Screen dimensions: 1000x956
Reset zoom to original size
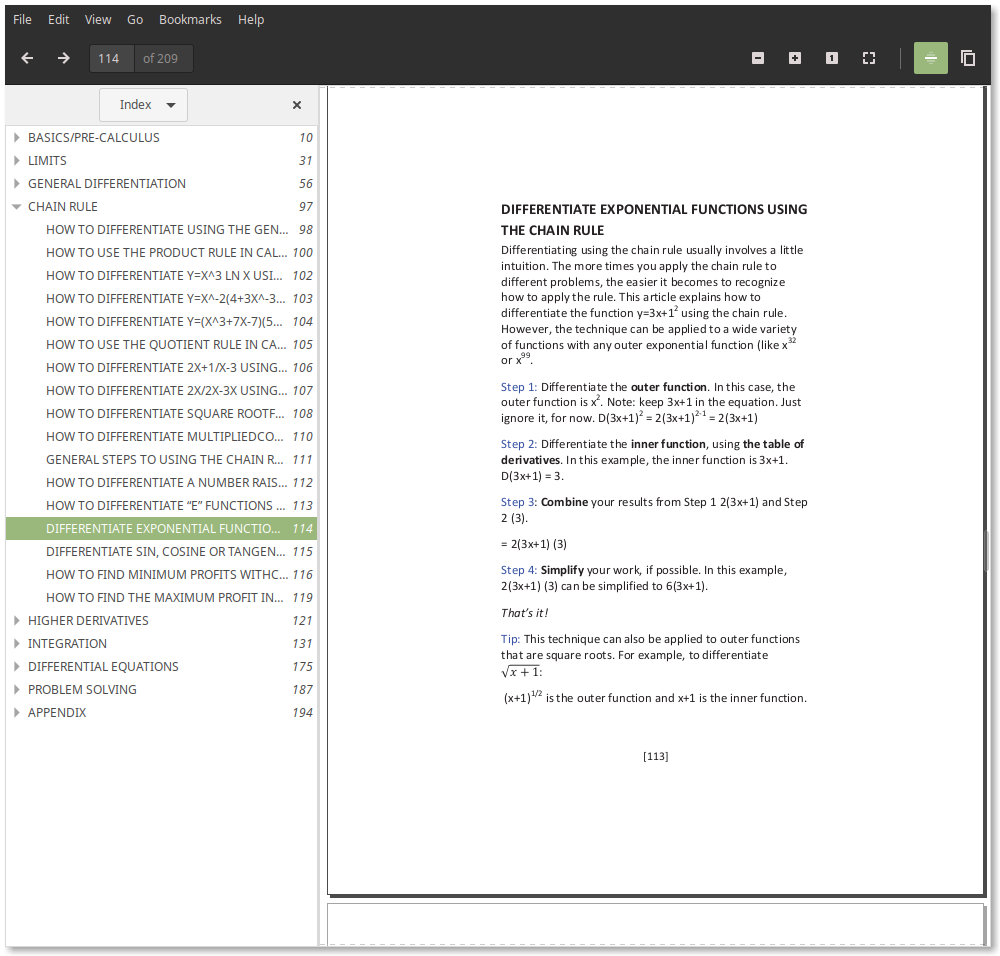coord(832,58)
